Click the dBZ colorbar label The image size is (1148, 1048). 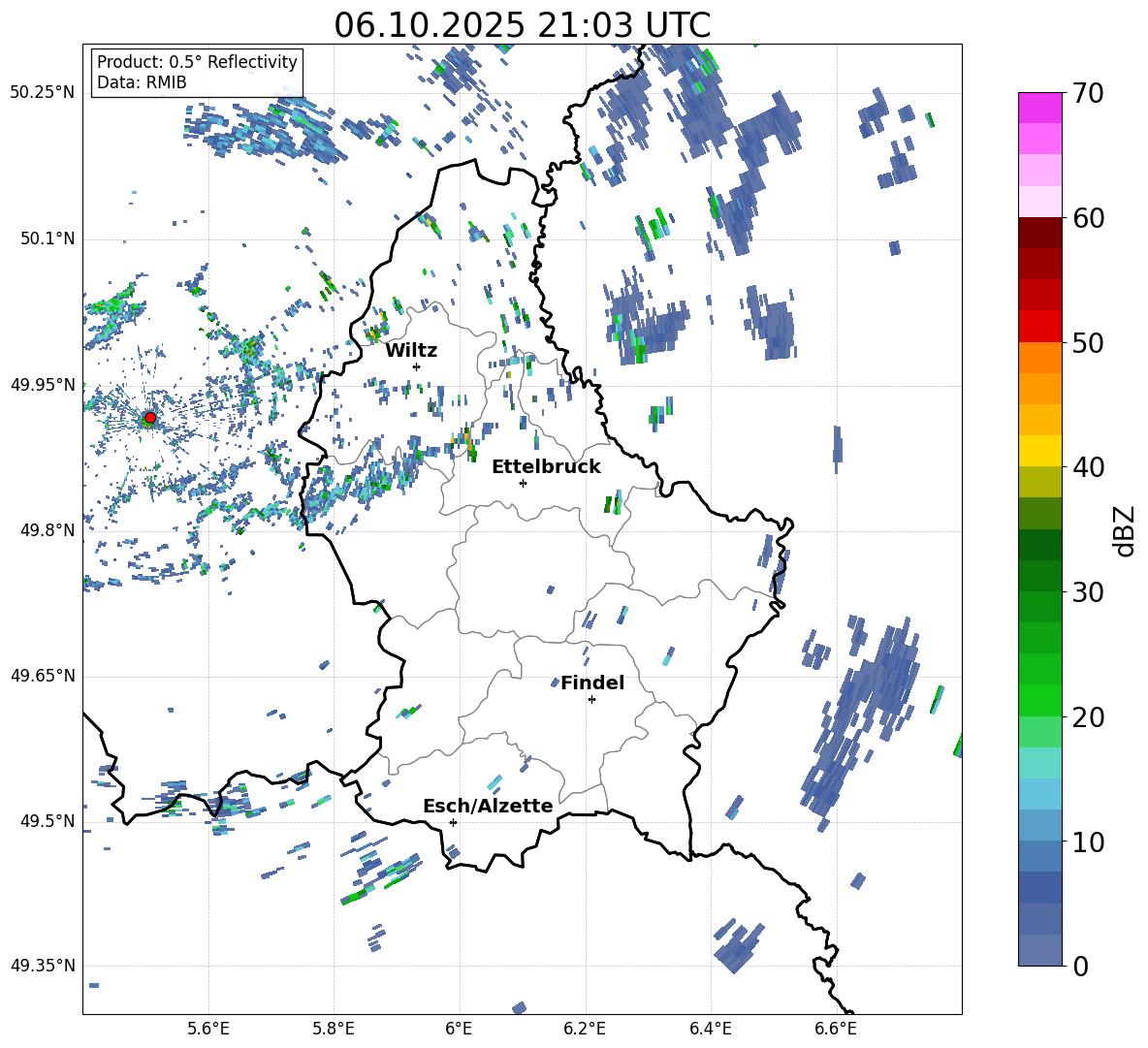tap(1126, 530)
